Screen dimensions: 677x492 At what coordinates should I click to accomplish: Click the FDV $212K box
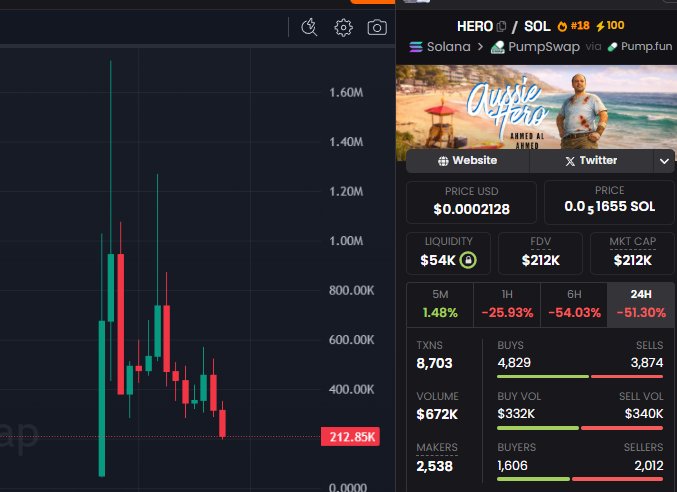(540, 253)
